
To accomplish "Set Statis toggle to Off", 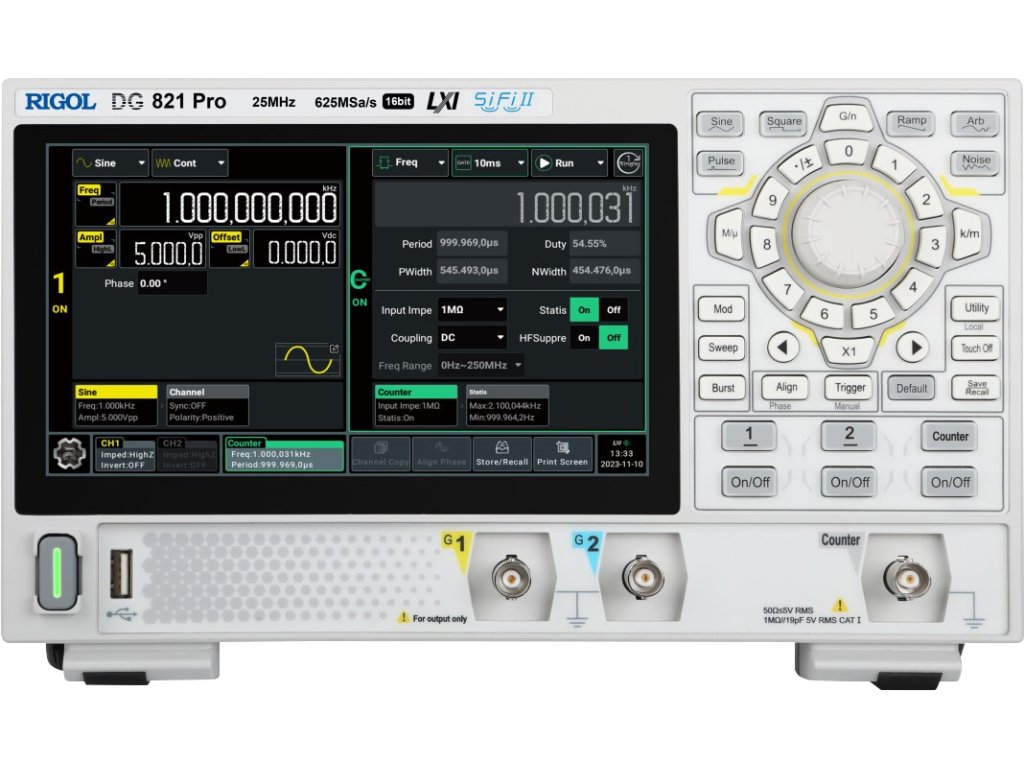I will pyautogui.click(x=613, y=310).
